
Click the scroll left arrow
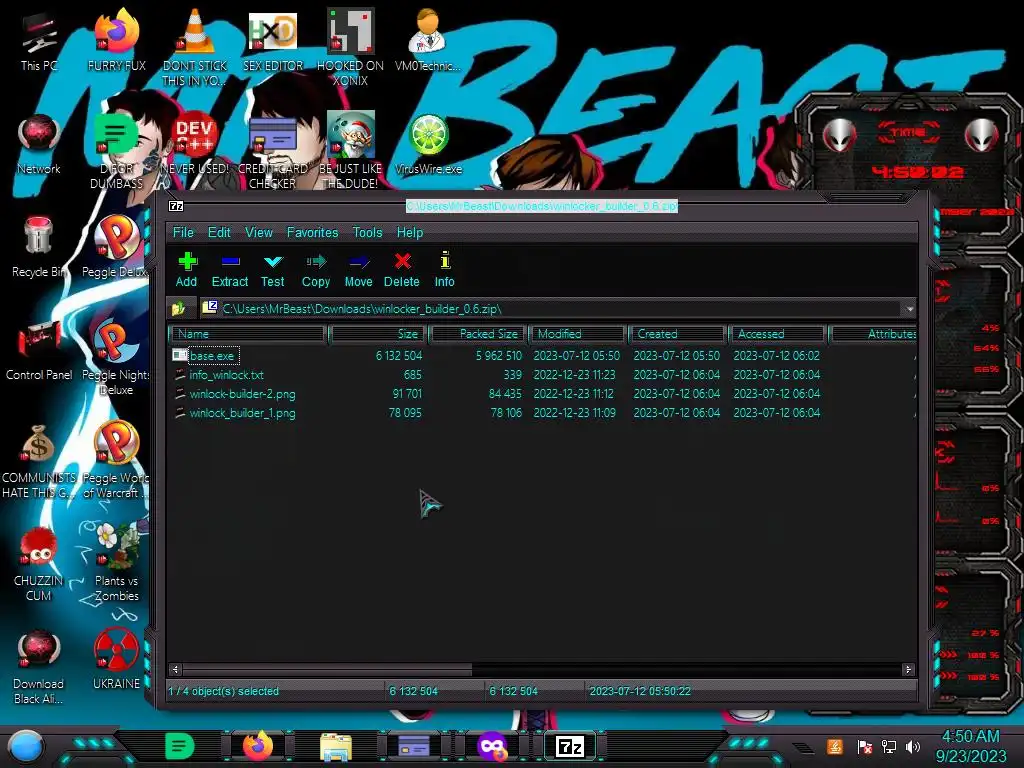click(175, 669)
